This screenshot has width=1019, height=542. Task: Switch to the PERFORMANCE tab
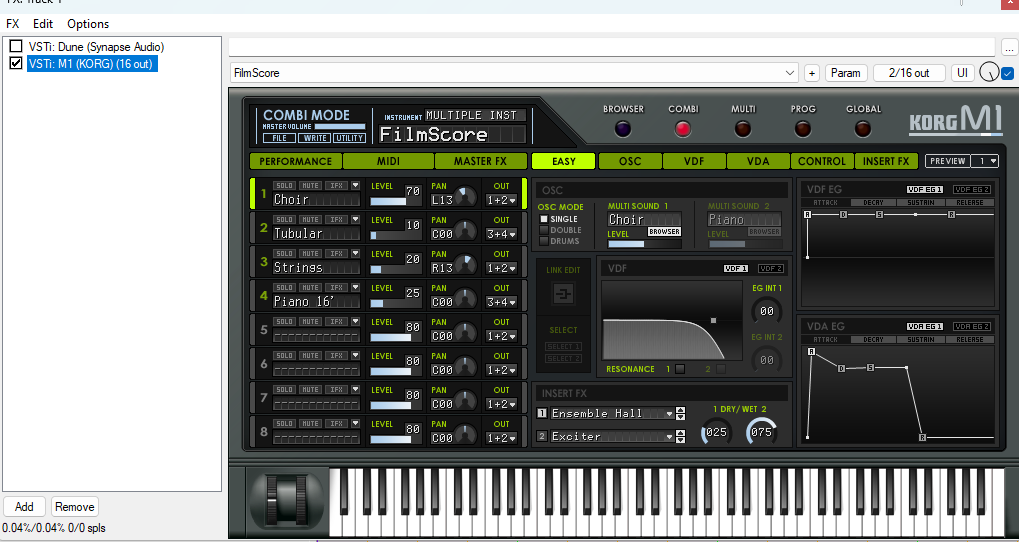point(296,161)
